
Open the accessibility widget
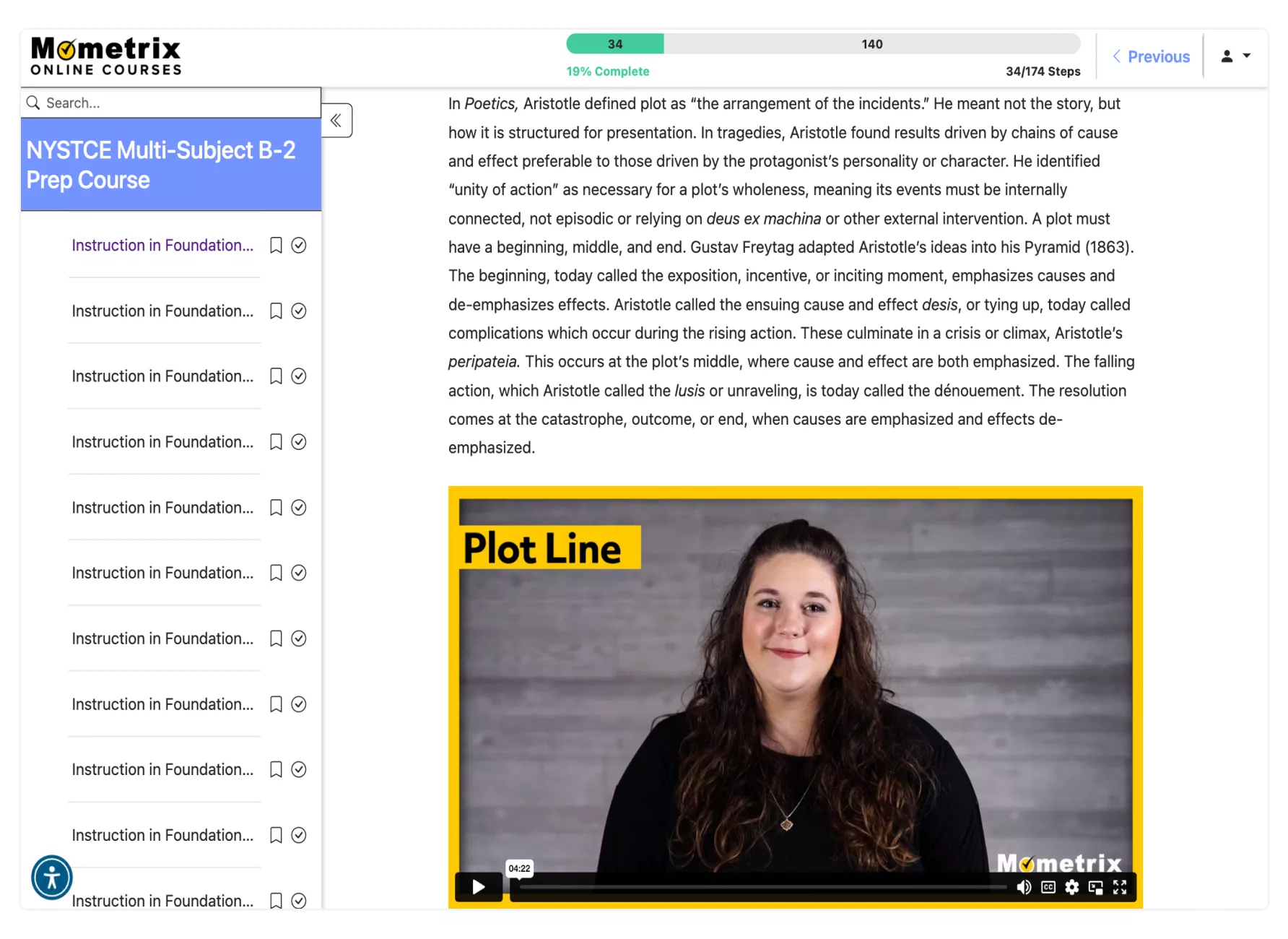52,878
